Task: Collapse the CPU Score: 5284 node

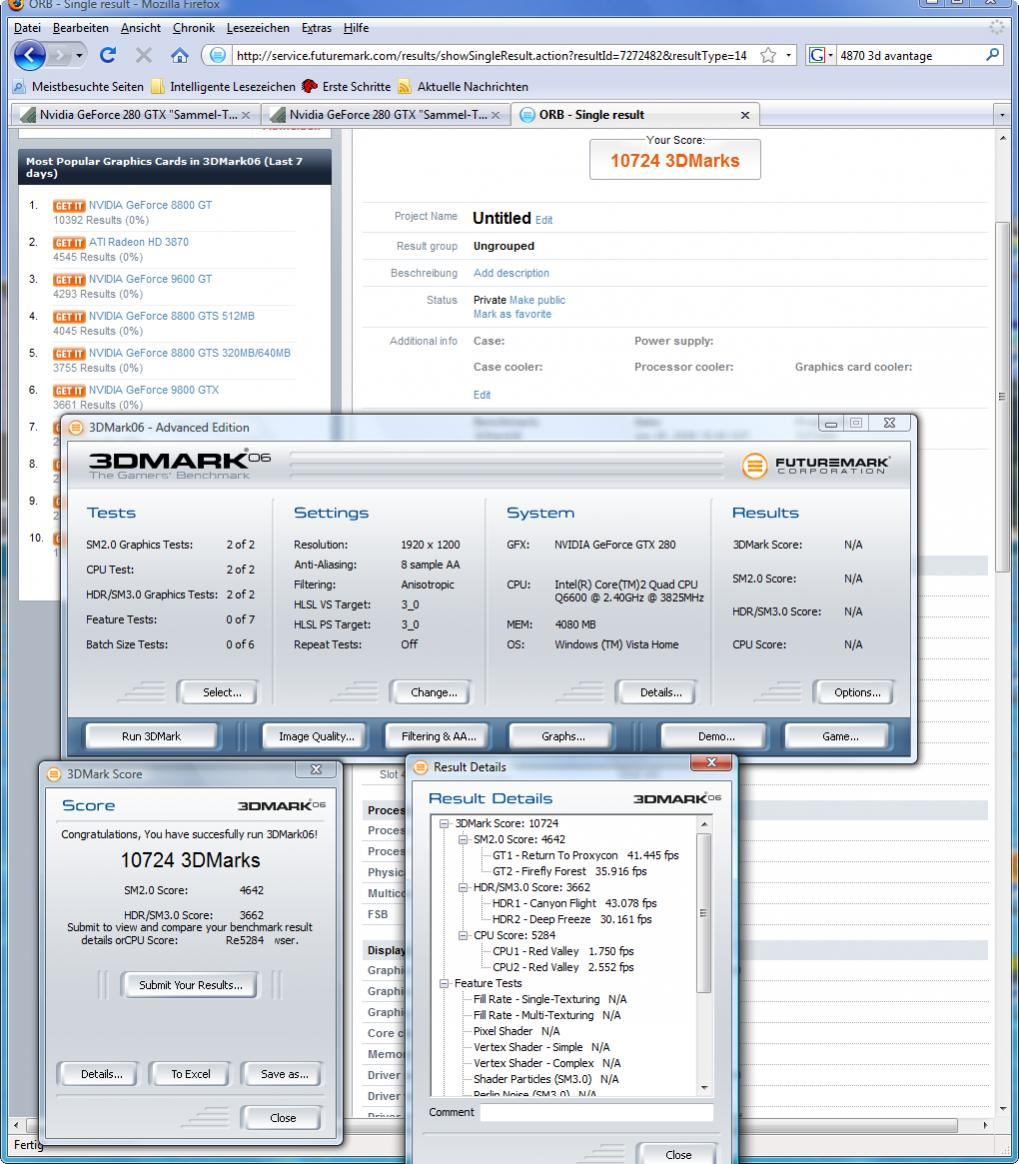Action: (x=462, y=935)
